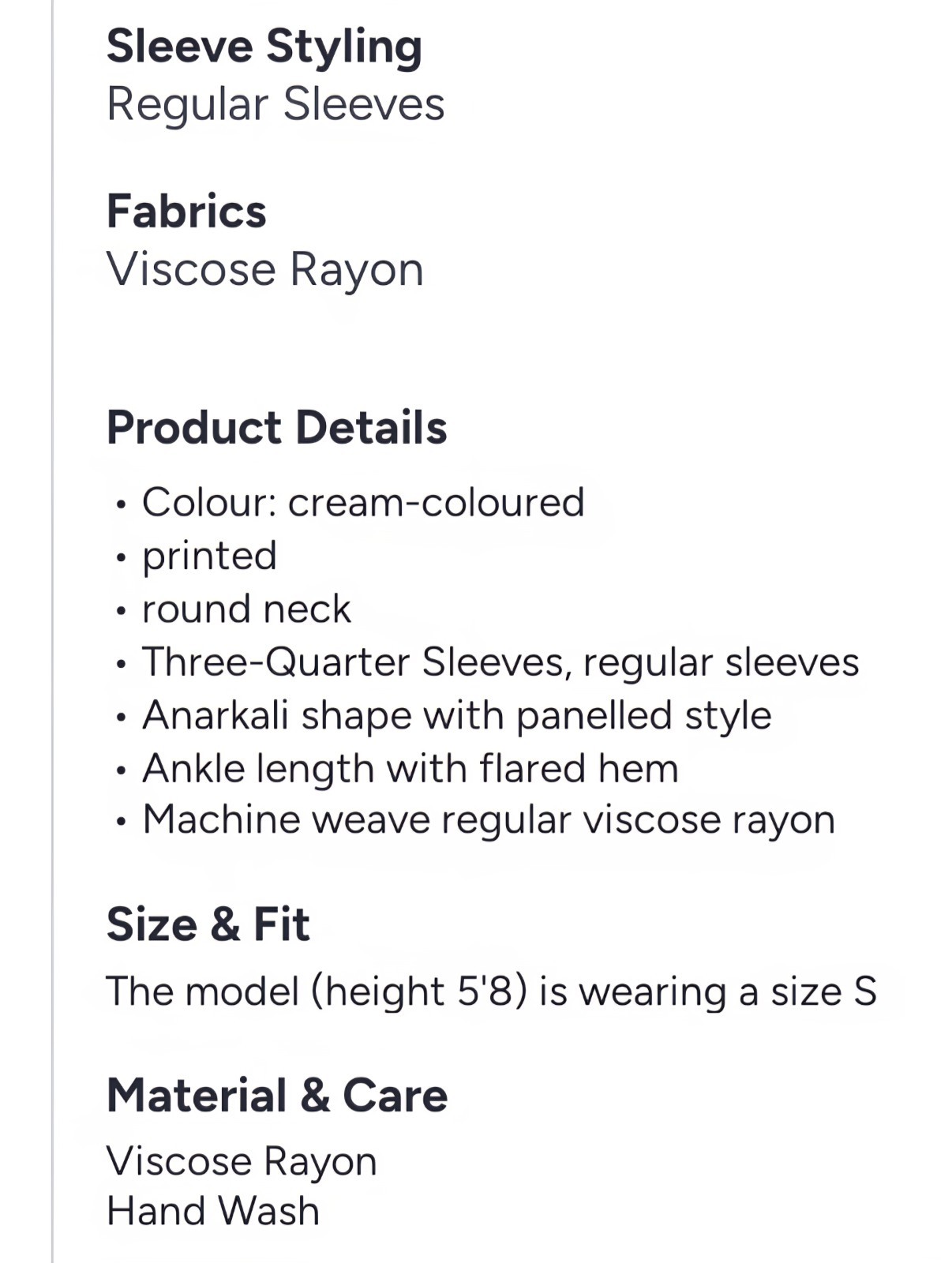
Task: Select the model height and size sentence
Action: tap(491, 991)
